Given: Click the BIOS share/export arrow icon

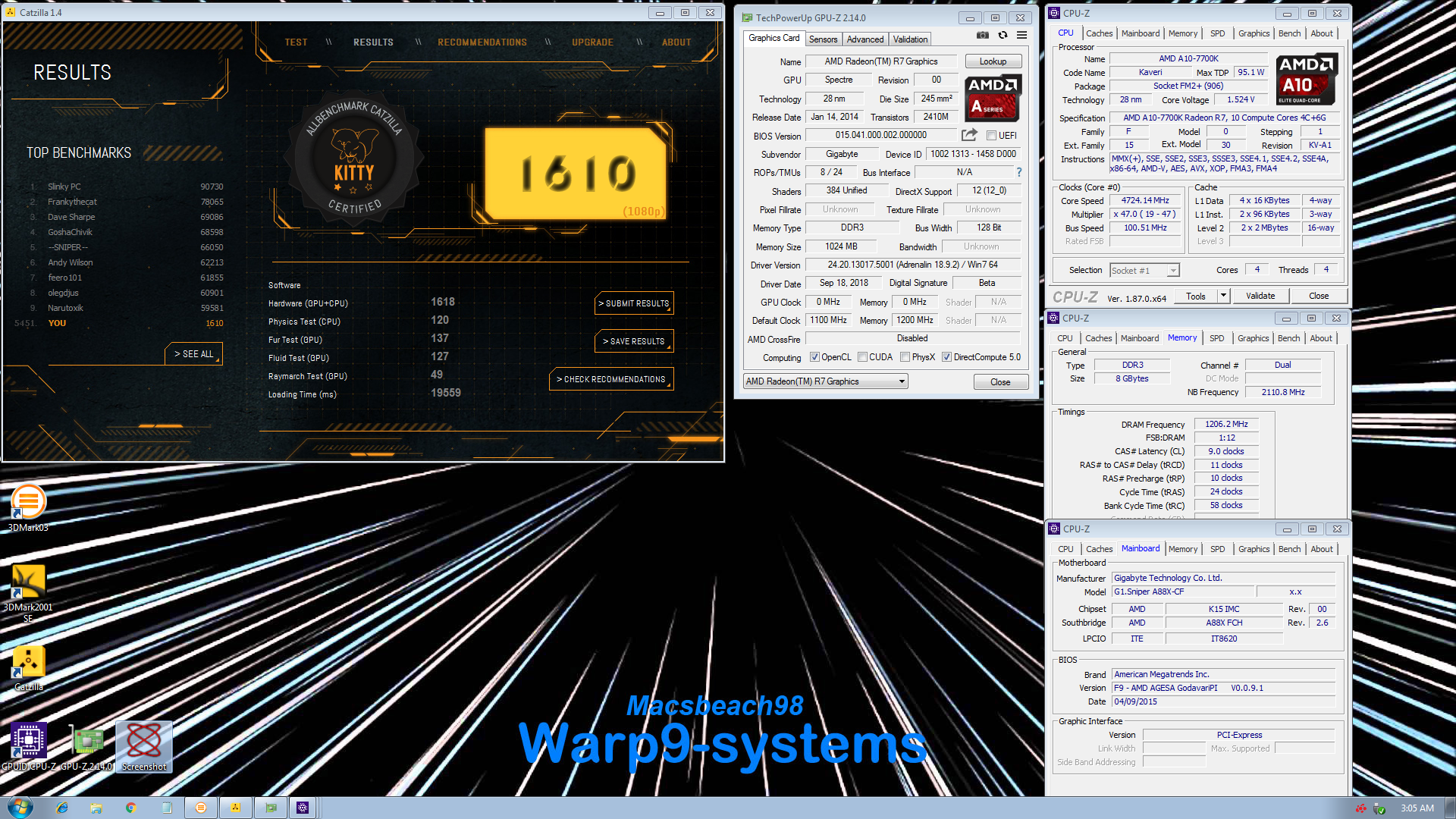Looking at the screenshot, I should [969, 135].
